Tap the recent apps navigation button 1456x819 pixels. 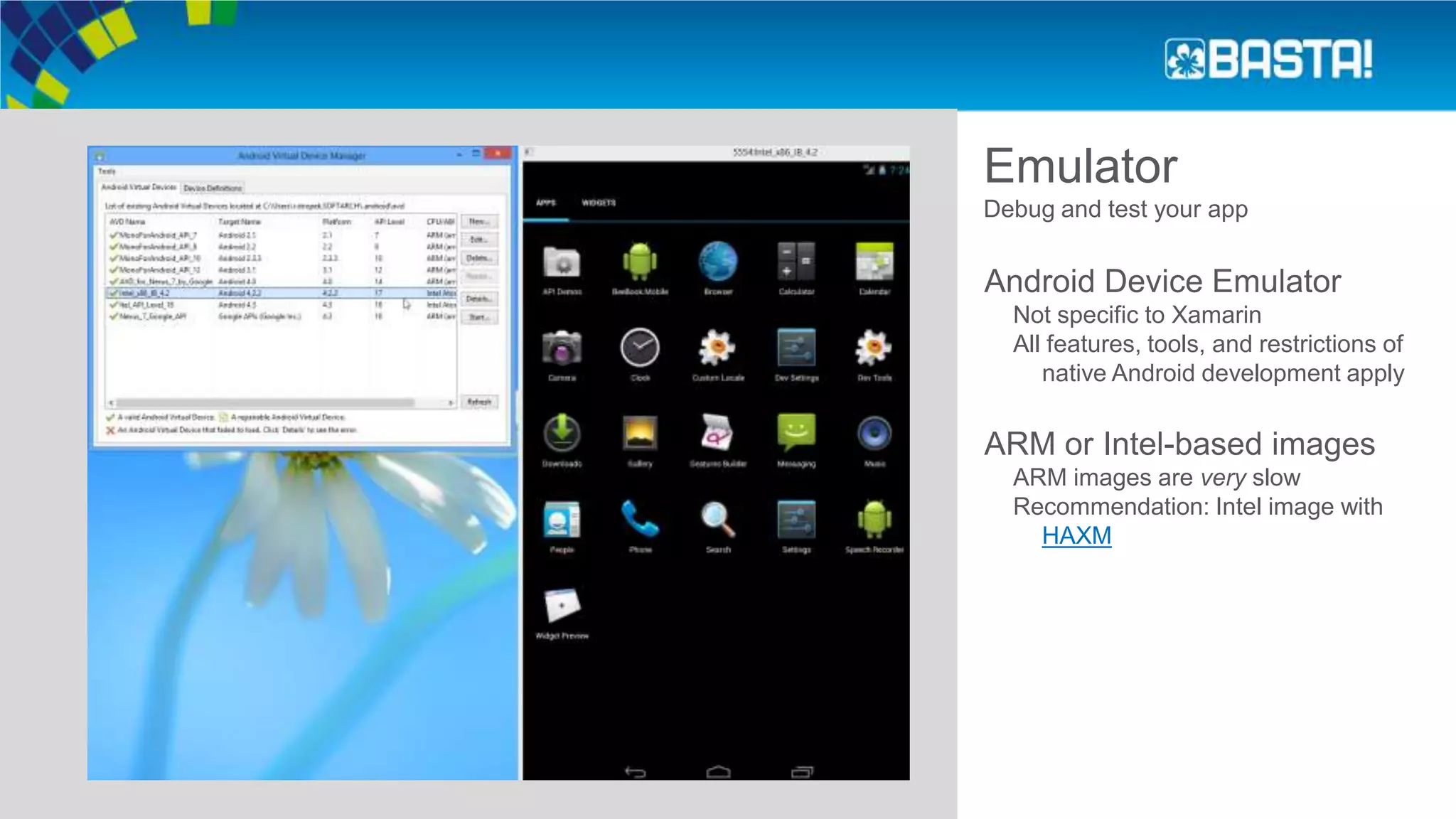(802, 771)
